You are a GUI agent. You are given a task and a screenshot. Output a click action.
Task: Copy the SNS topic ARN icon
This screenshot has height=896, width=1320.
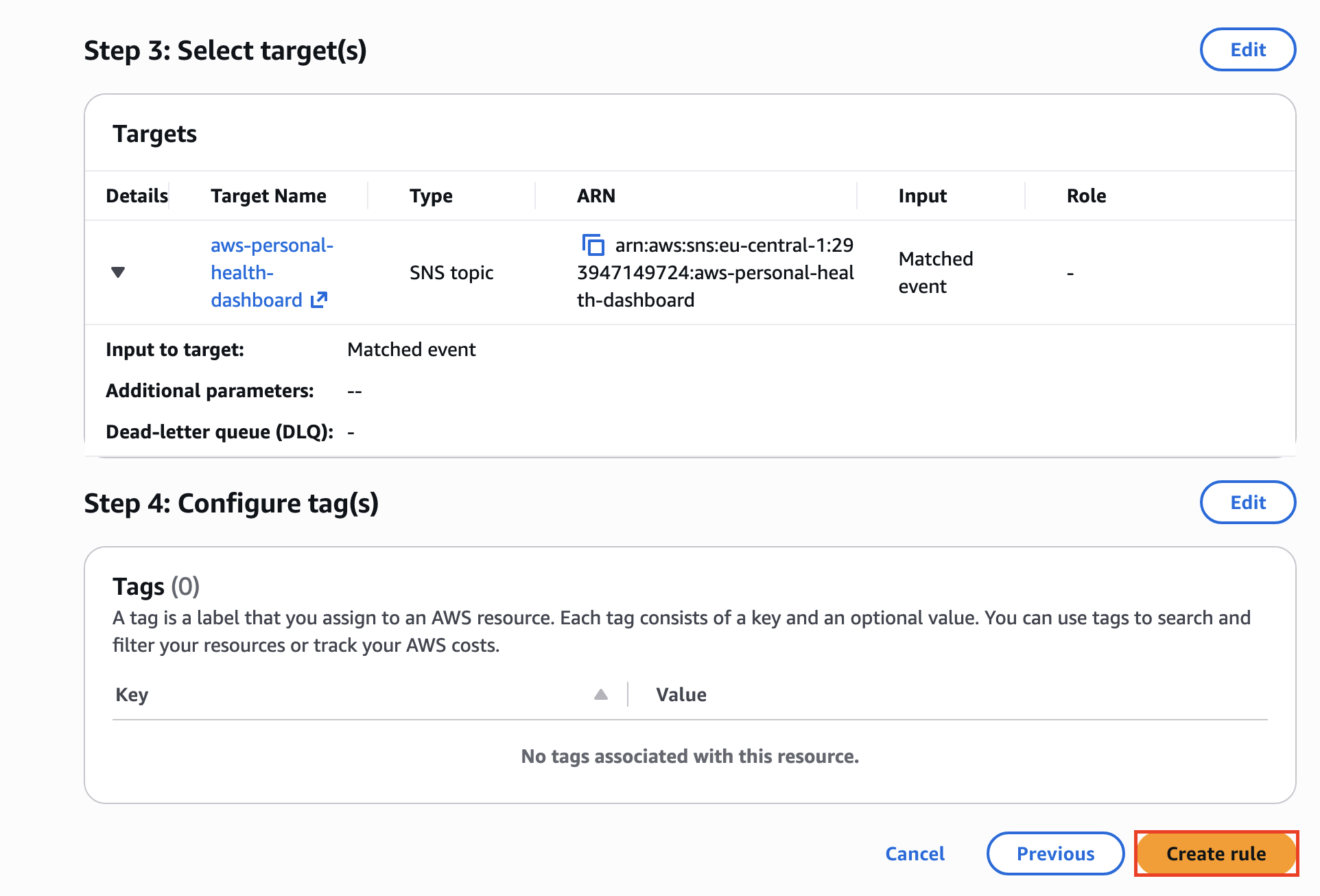click(593, 245)
